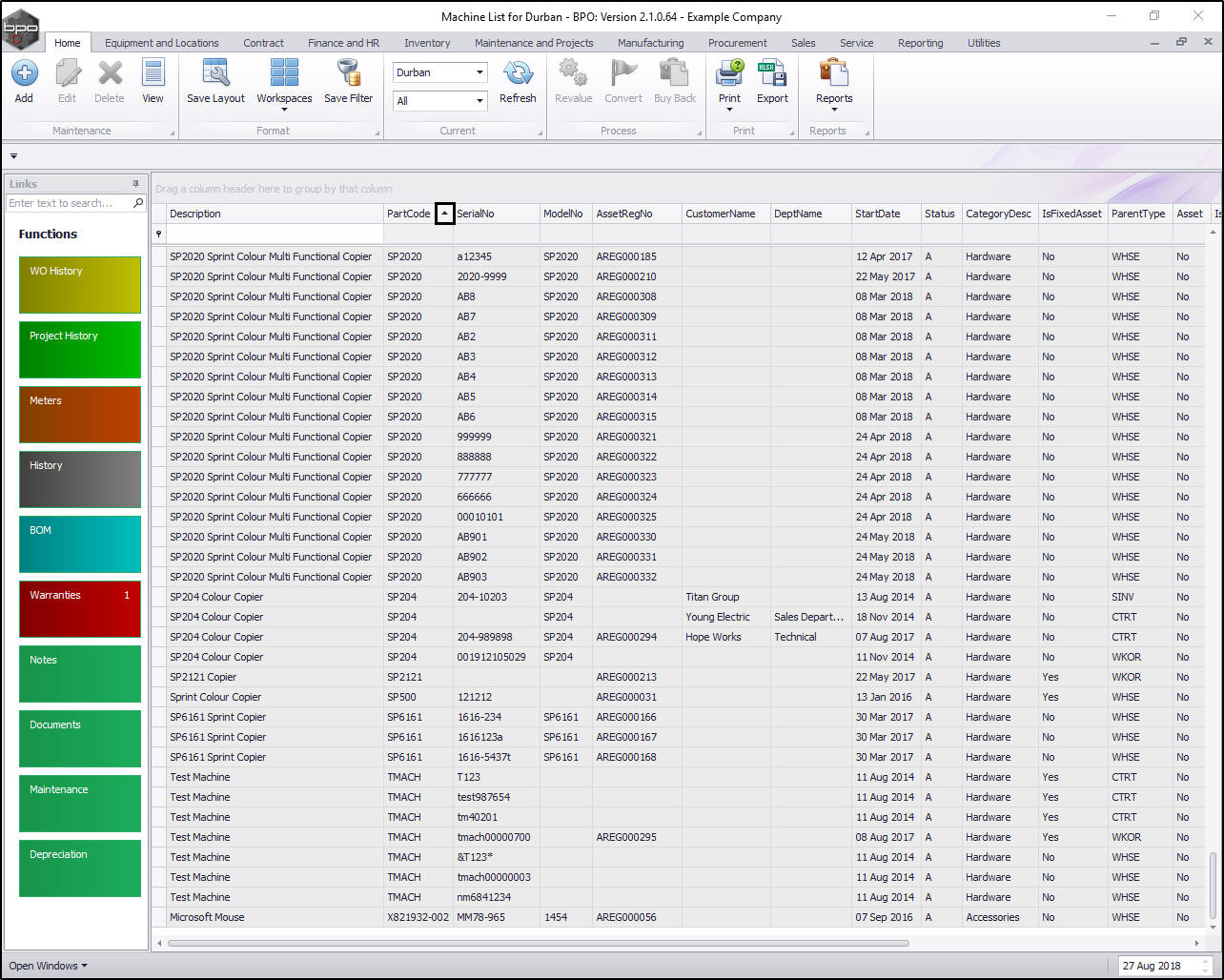This screenshot has width=1224, height=980.
Task: Open the Open Windows dropdown
Action: pos(48,966)
